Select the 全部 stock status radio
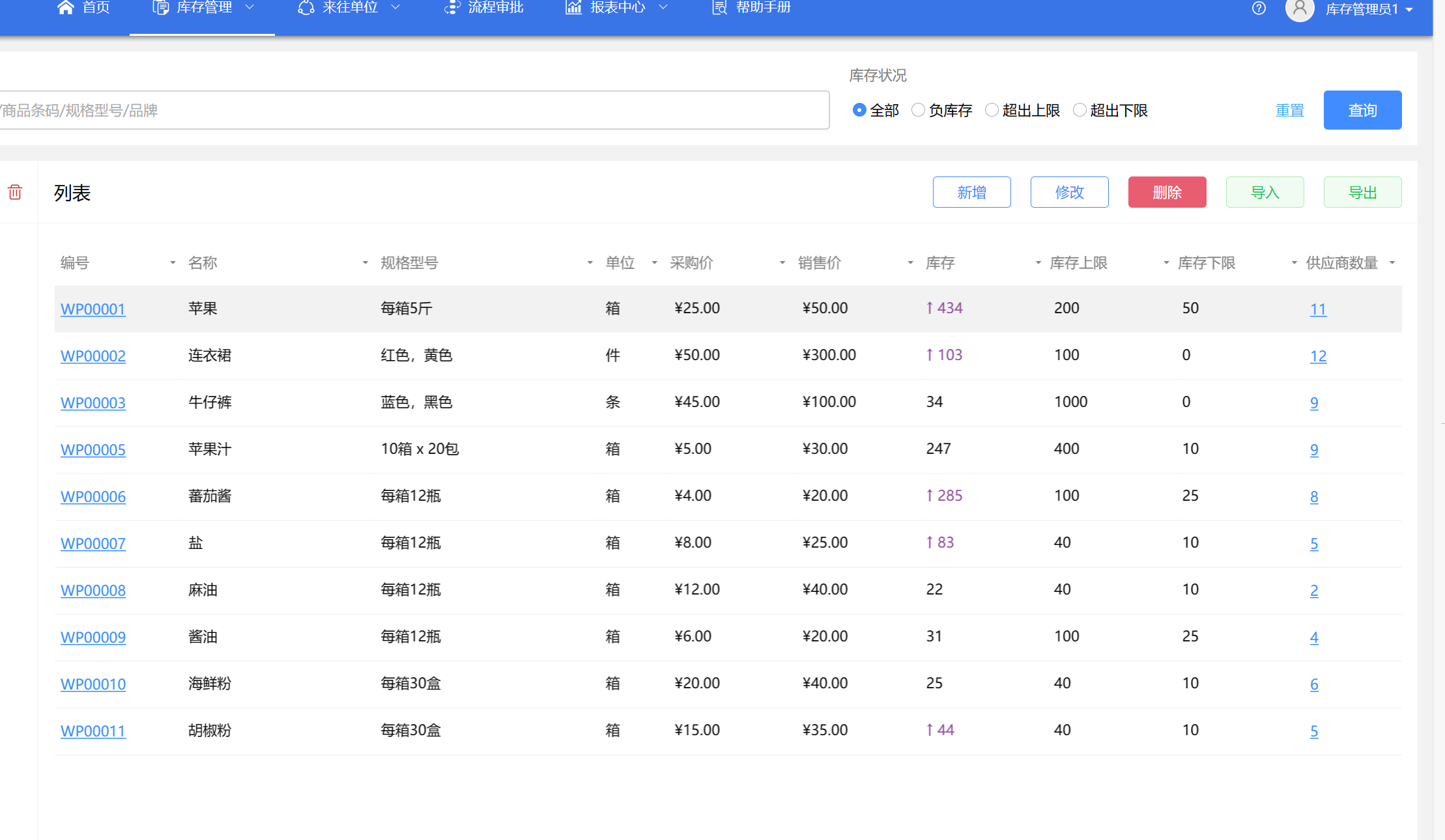The height and width of the screenshot is (840, 1445). 859,110
